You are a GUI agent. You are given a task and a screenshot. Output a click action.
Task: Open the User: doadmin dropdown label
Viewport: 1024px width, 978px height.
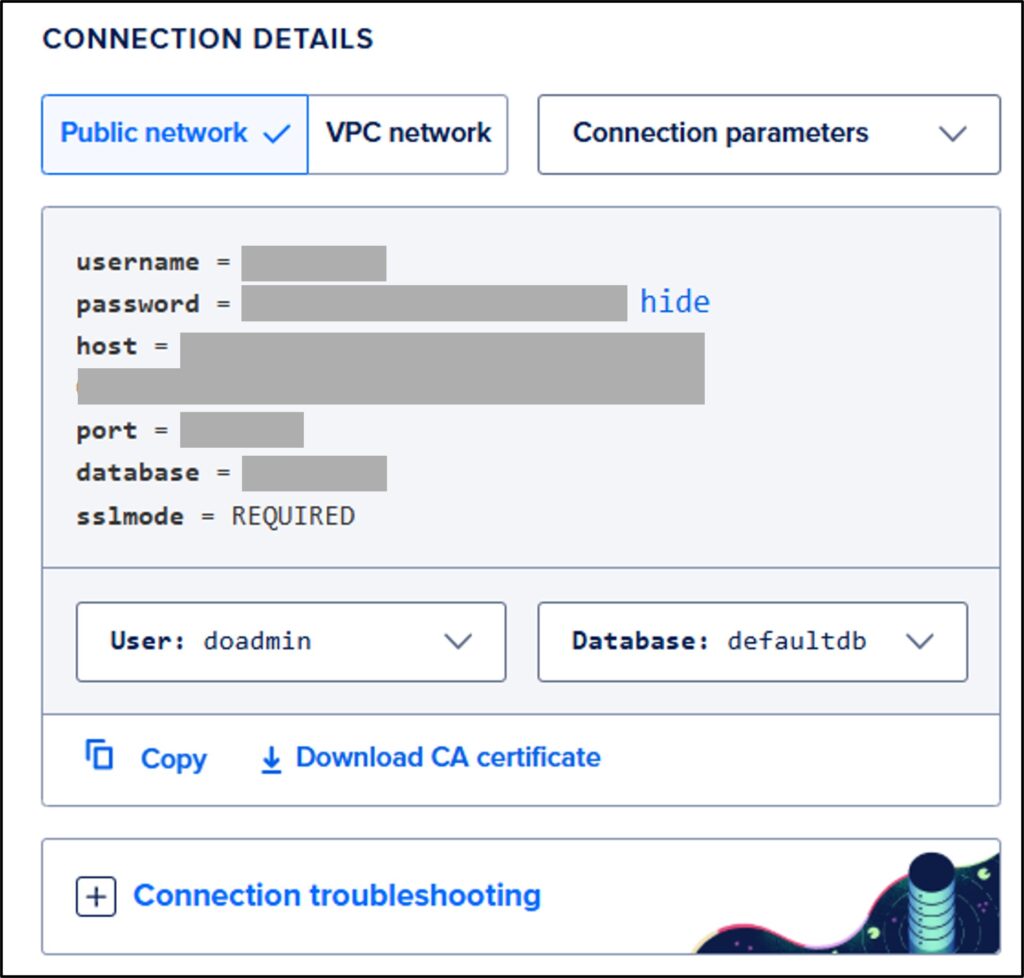coord(211,642)
